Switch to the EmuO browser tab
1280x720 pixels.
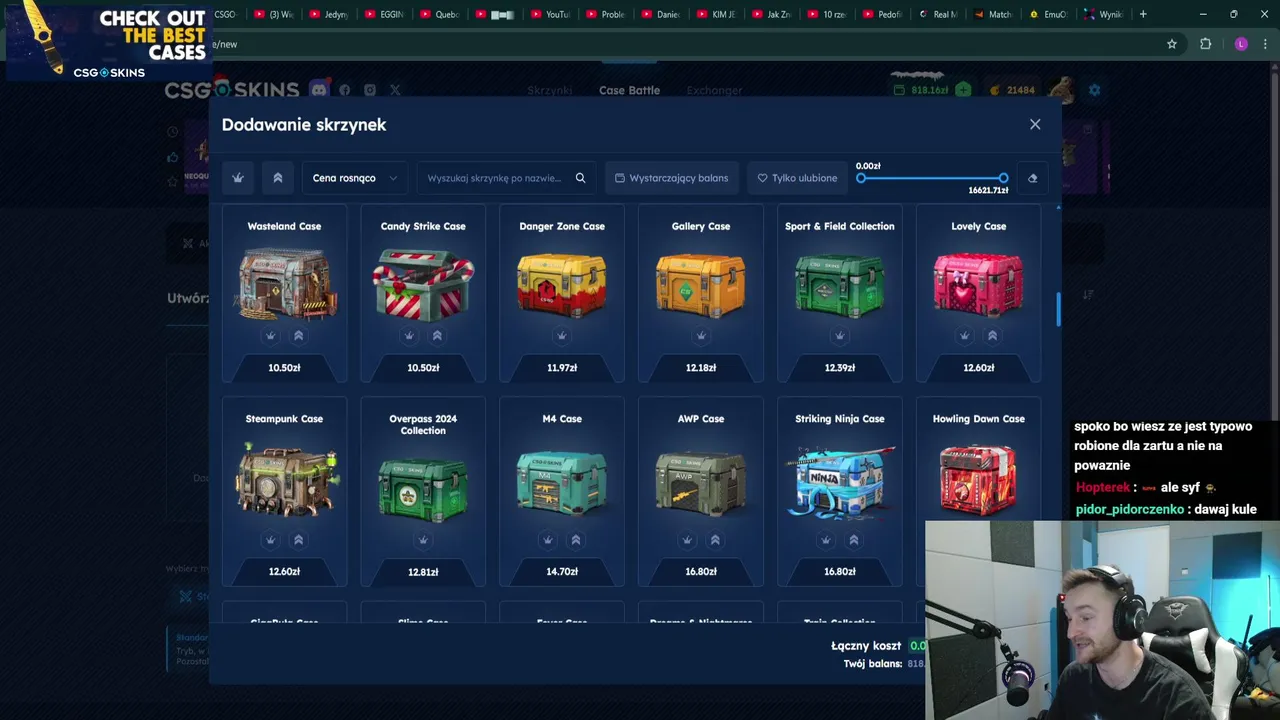pyautogui.click(x=1048, y=14)
